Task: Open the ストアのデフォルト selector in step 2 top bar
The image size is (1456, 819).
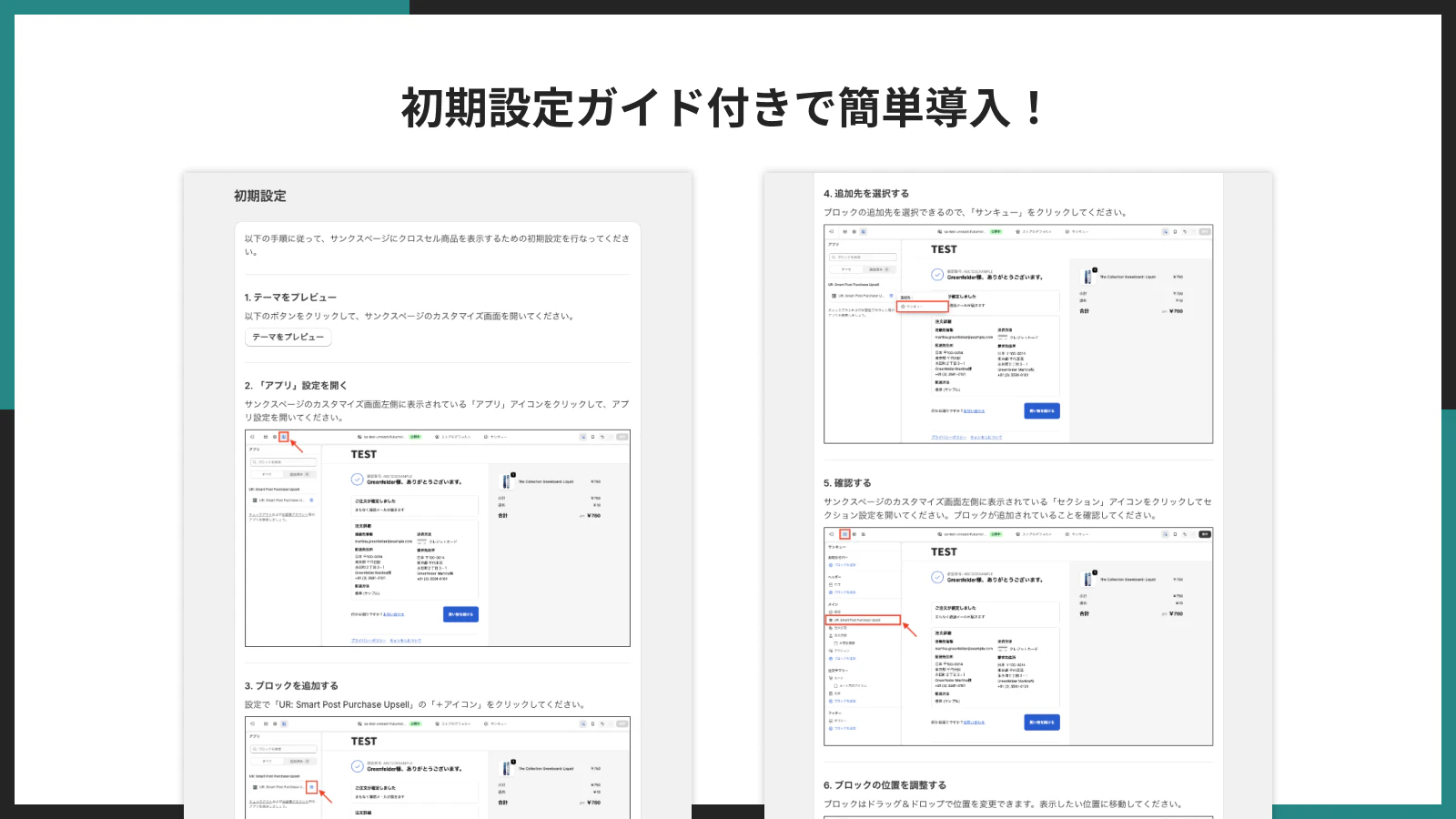Action: tap(453, 437)
